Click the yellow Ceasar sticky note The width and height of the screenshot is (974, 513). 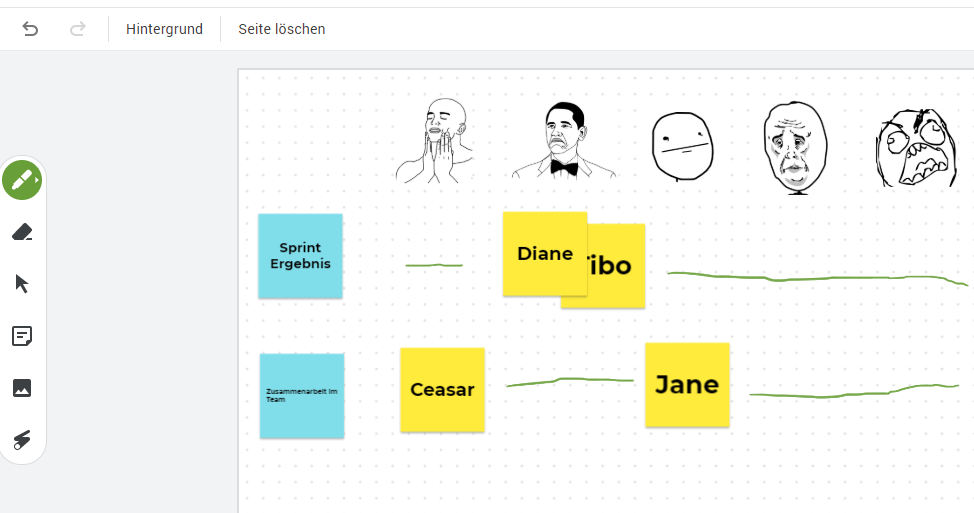(442, 389)
